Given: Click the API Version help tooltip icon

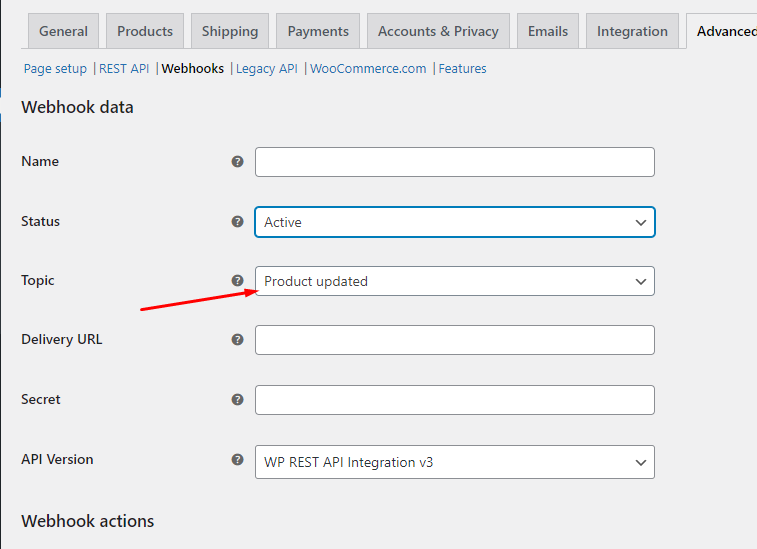Looking at the screenshot, I should coord(237,459).
